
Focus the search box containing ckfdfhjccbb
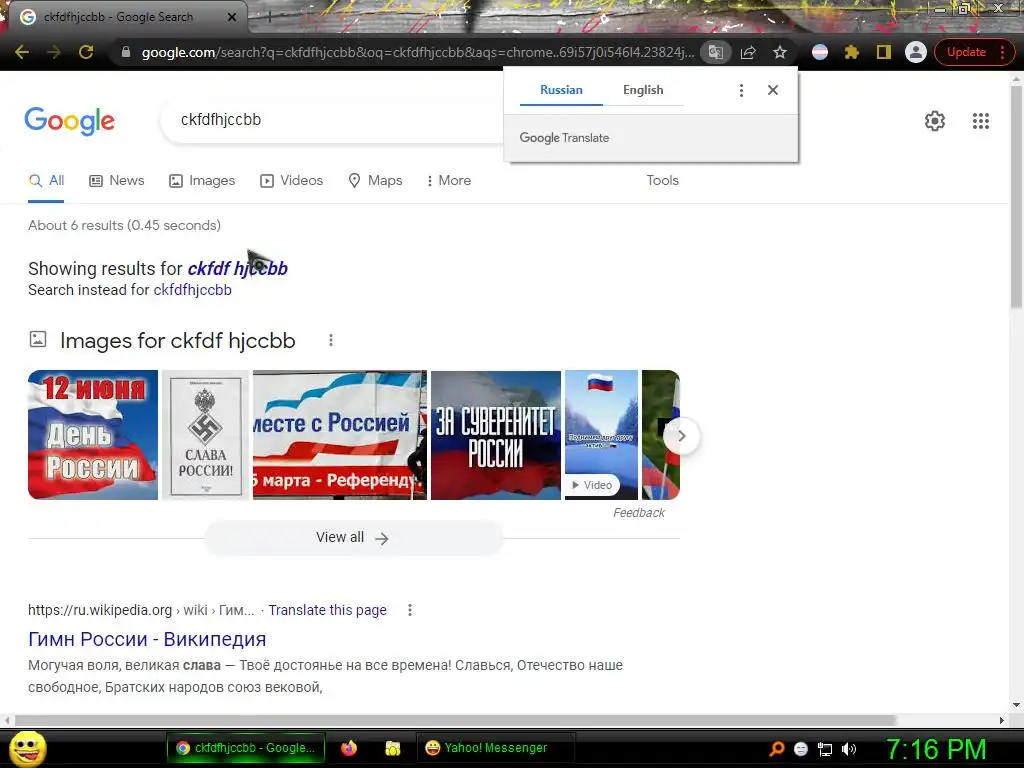tap(333, 120)
